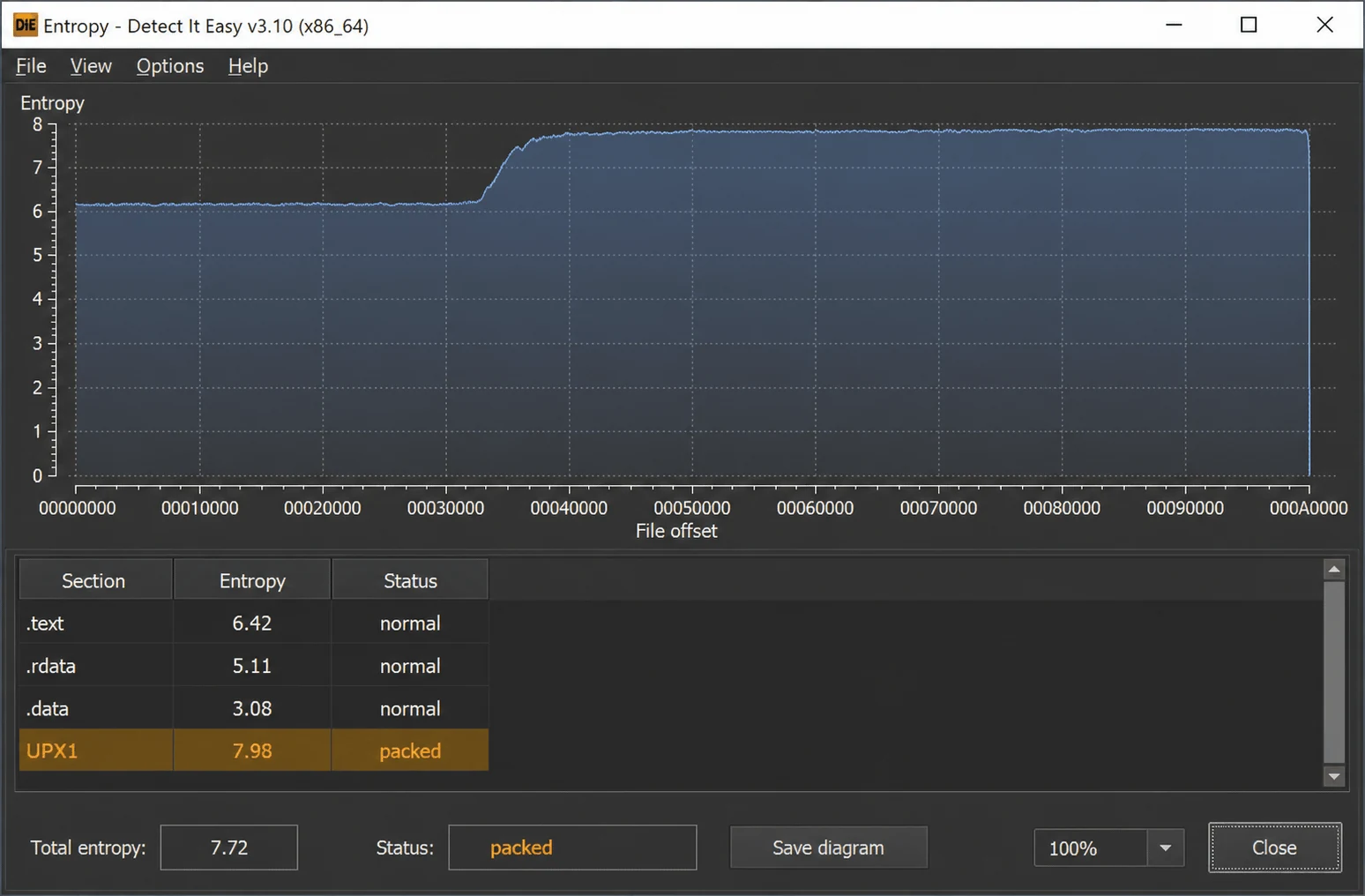Viewport: 1365px width, 896px height.
Task: Select the .data section row
Action: tap(254, 708)
